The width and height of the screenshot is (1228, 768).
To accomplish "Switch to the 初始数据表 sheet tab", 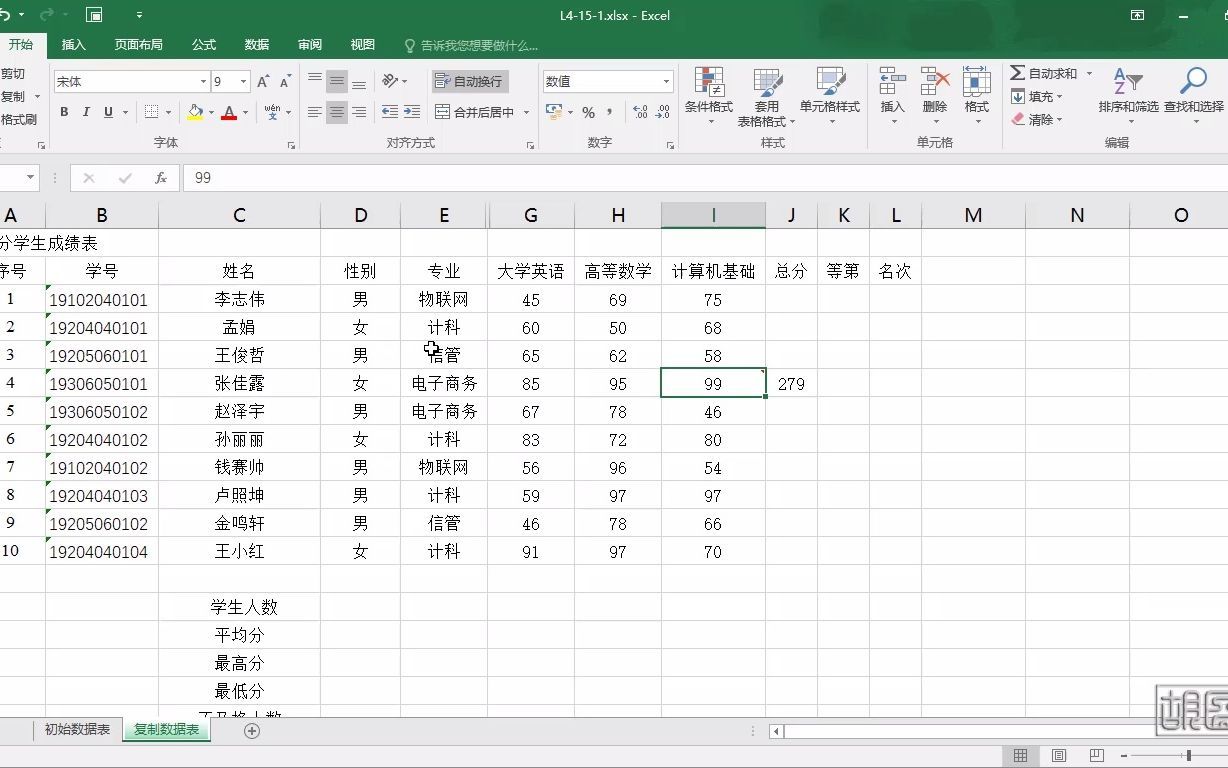I will 77,730.
